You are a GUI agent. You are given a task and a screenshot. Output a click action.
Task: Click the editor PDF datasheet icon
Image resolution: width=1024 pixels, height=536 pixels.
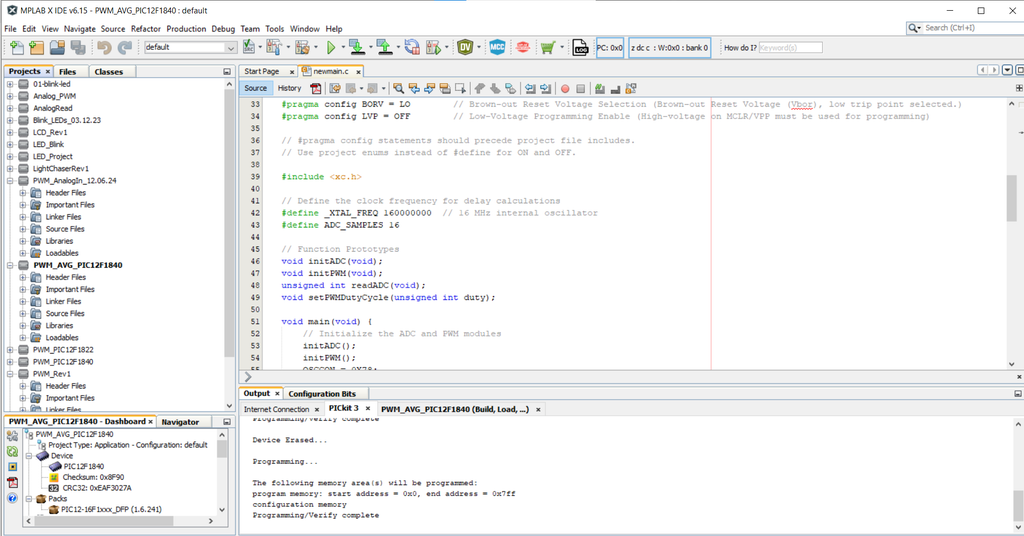pyautogui.click(x=316, y=88)
